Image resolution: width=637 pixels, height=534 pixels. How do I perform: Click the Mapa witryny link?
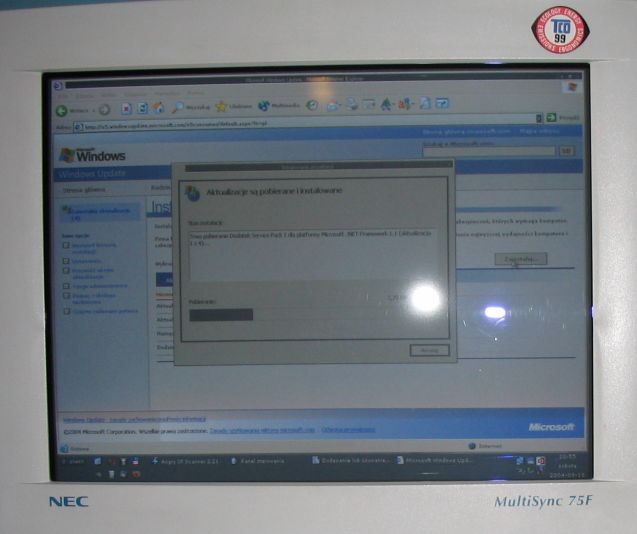(539, 131)
